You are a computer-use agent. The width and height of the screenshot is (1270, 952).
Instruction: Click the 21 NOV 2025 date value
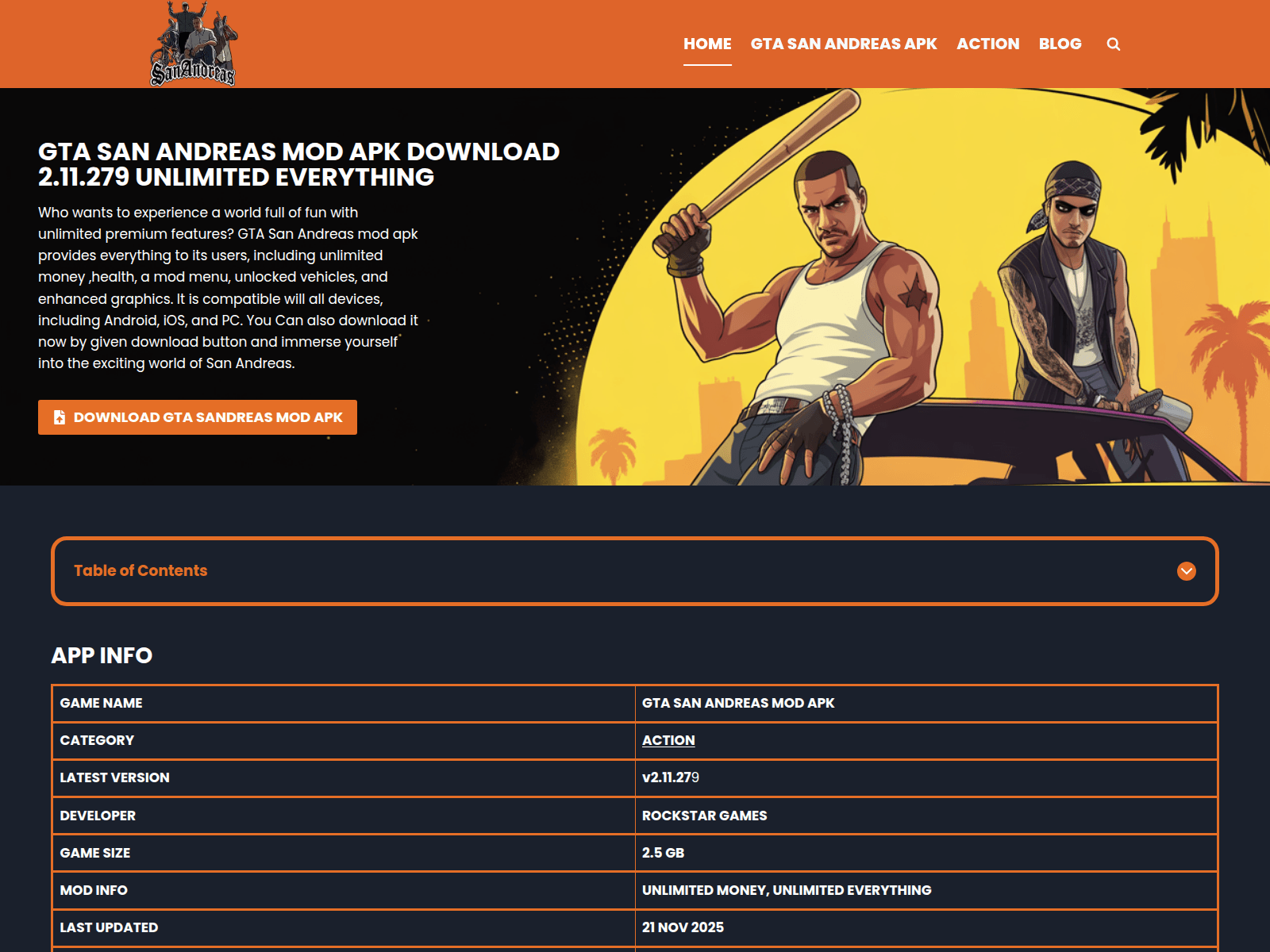point(683,927)
